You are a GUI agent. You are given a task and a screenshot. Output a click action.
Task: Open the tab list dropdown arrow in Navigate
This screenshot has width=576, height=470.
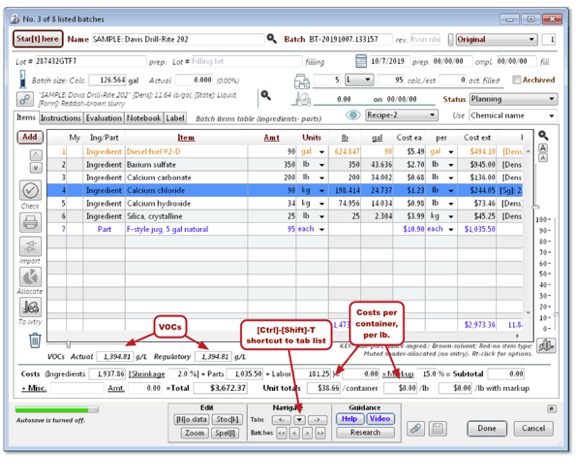pyautogui.click(x=299, y=419)
